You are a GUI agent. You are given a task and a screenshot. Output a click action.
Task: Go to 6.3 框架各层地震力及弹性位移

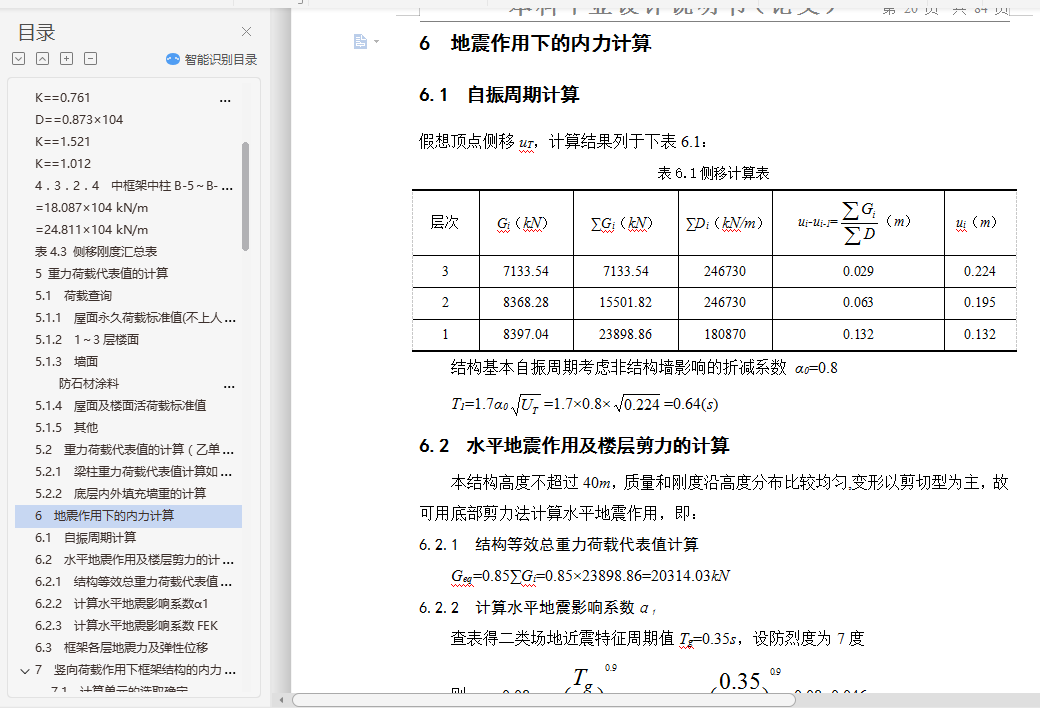click(x=121, y=647)
